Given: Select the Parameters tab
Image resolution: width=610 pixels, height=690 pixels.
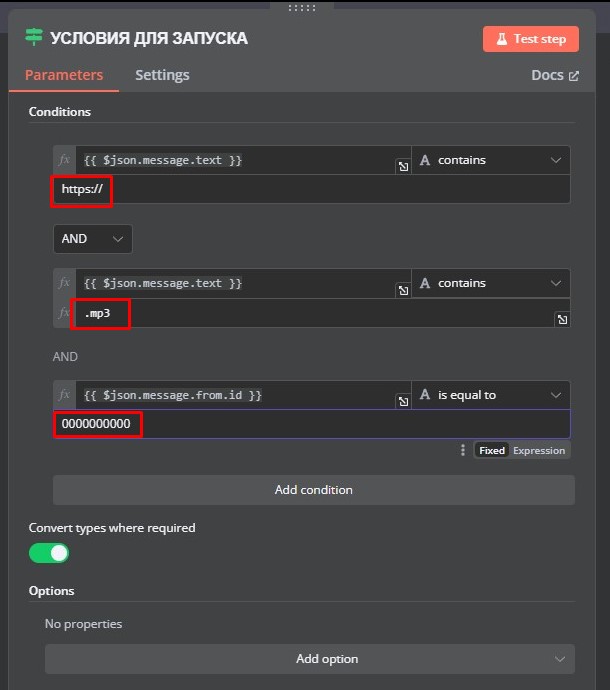Looking at the screenshot, I should pos(64,75).
